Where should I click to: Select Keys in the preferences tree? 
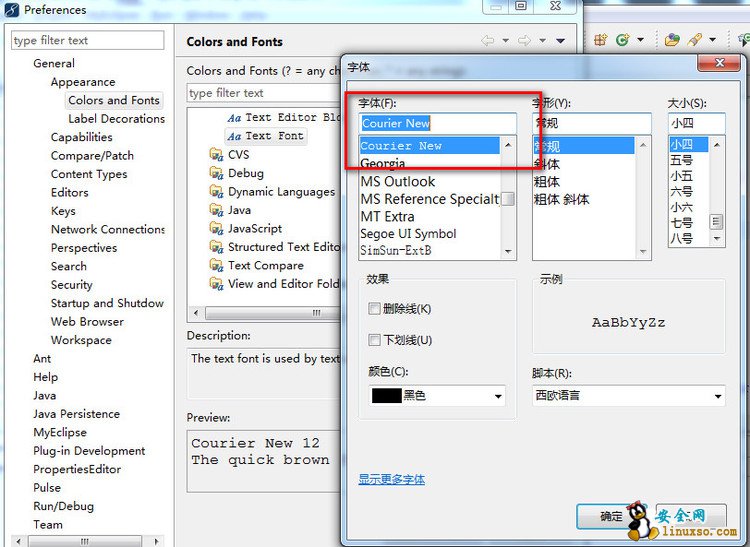point(63,211)
